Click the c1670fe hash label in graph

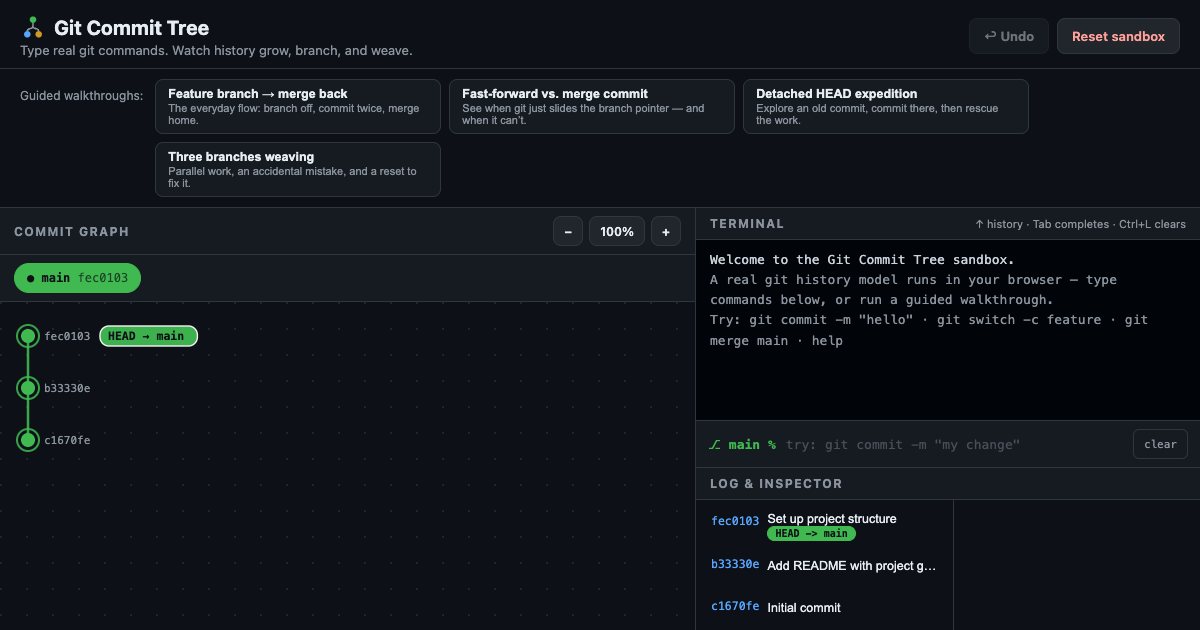[67, 440]
